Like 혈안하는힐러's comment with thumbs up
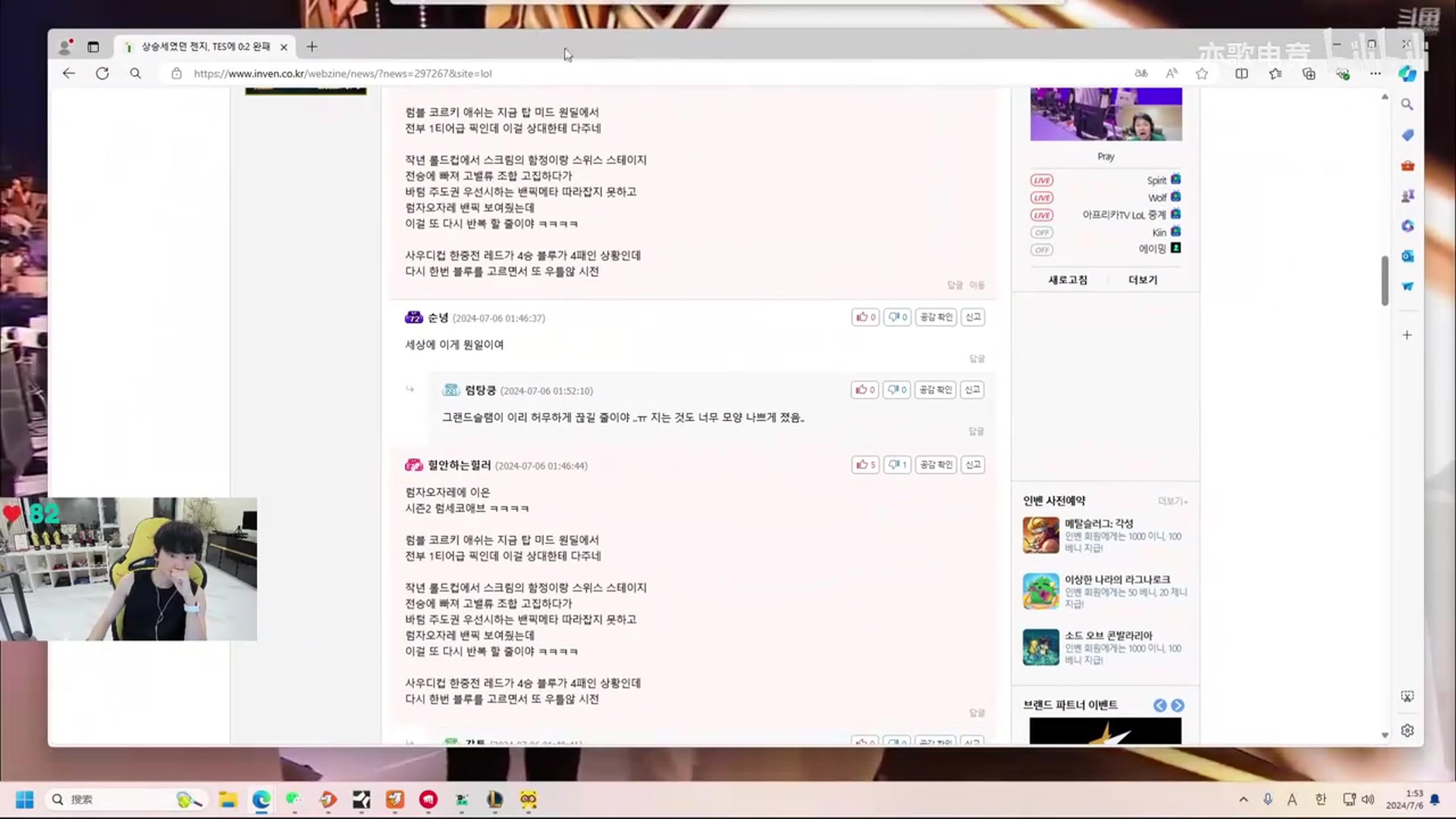Screen dimensions: 1456x819 point(864,464)
